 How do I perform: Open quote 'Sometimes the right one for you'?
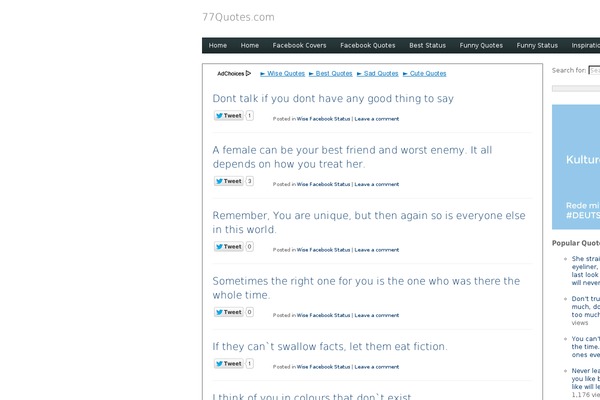pos(366,288)
